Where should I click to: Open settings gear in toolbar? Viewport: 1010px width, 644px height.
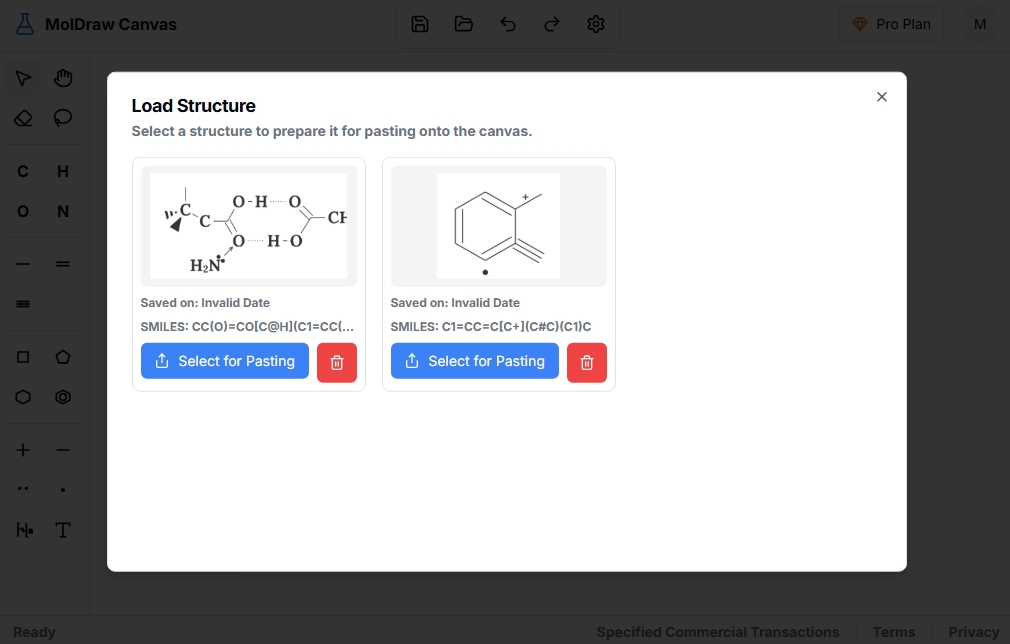[x=596, y=24]
